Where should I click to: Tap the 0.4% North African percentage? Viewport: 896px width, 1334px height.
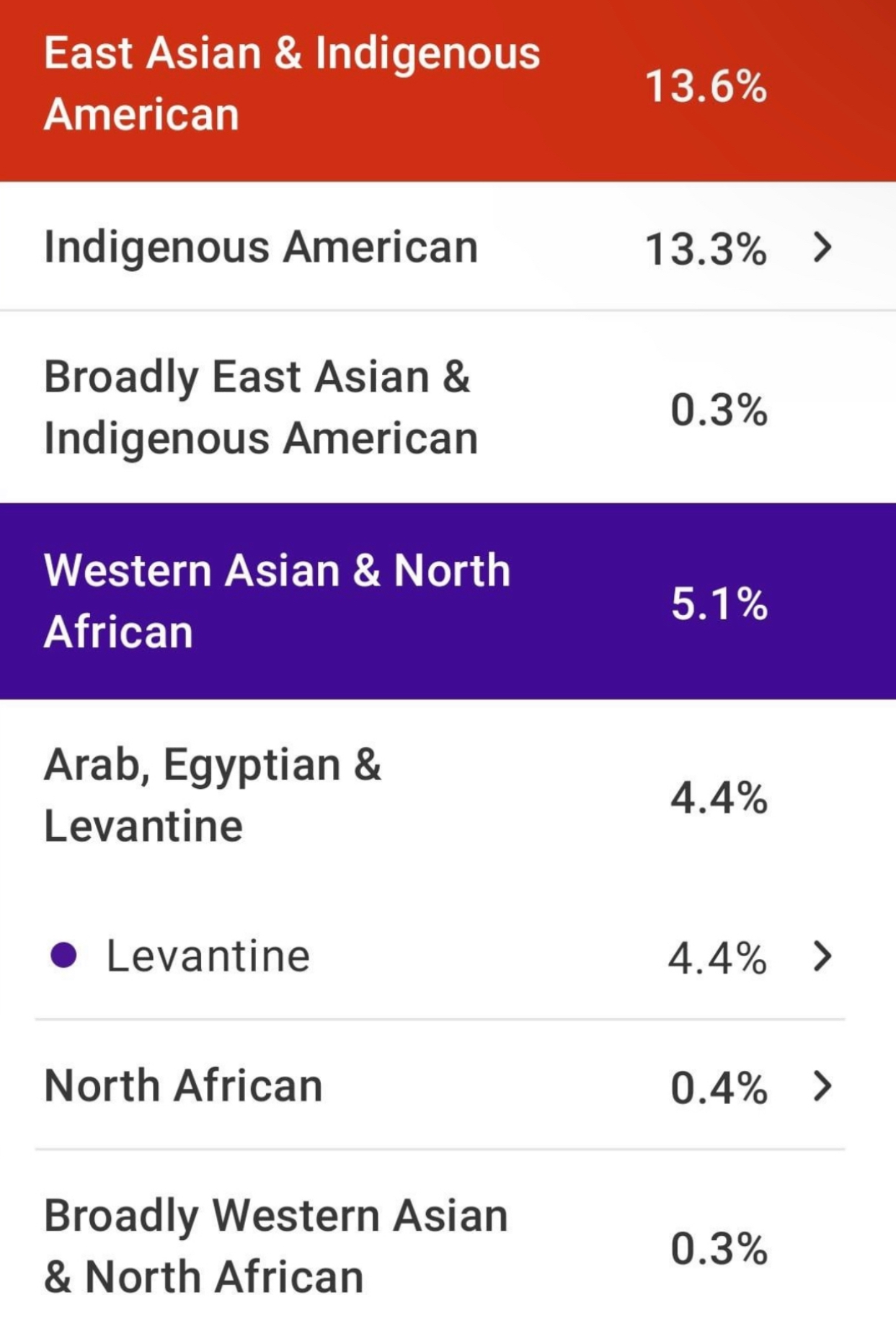[x=719, y=1088]
